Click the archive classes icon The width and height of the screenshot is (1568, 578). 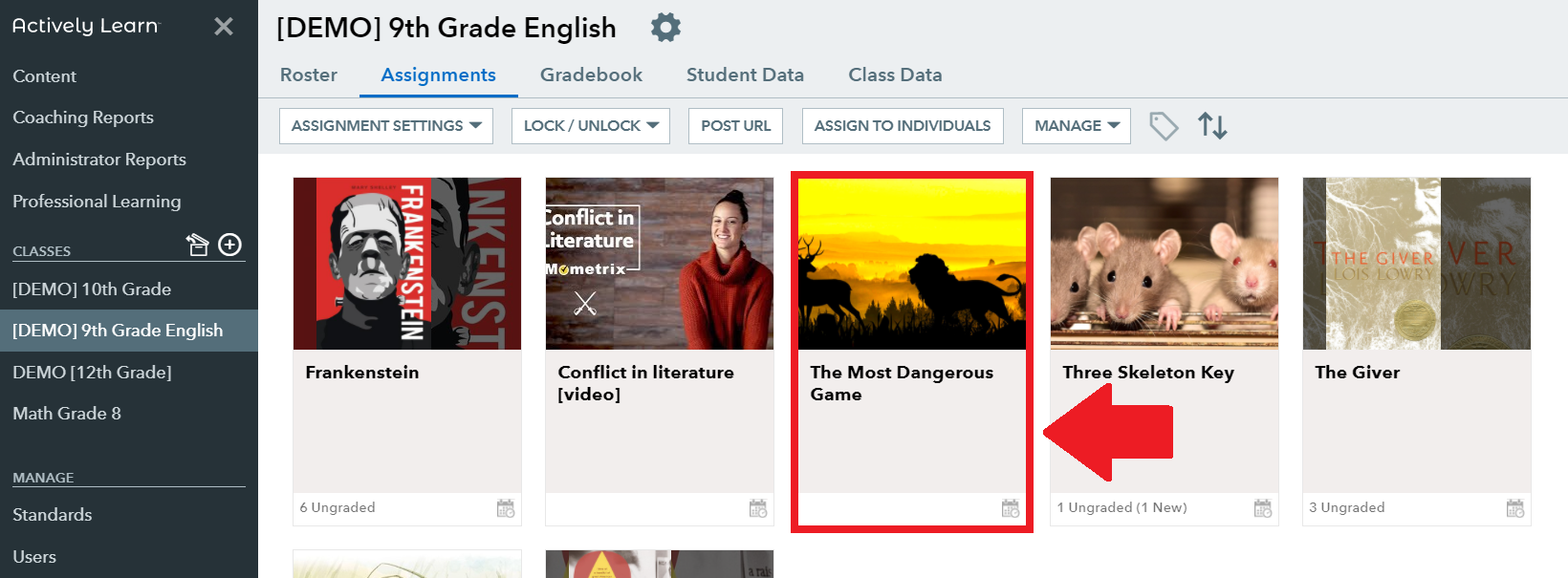[197, 246]
